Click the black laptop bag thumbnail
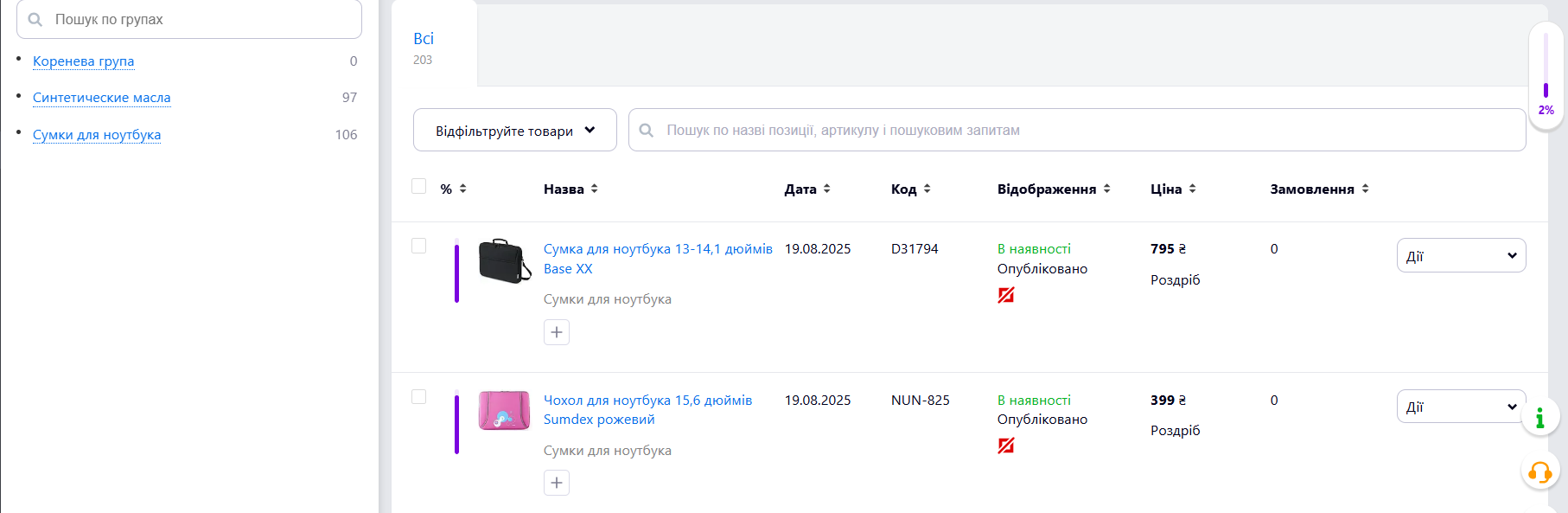 click(505, 261)
